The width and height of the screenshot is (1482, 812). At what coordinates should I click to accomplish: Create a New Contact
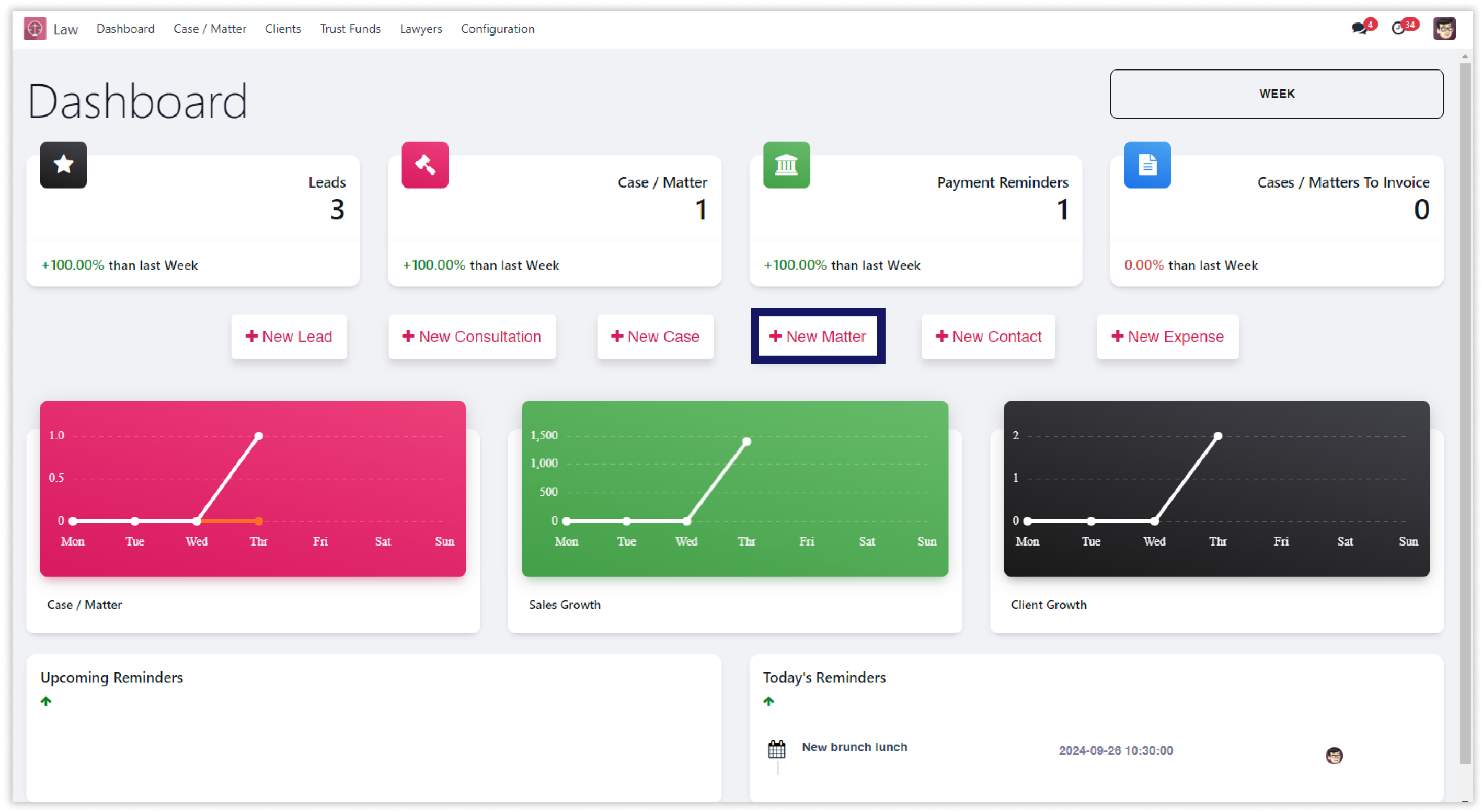(x=989, y=337)
